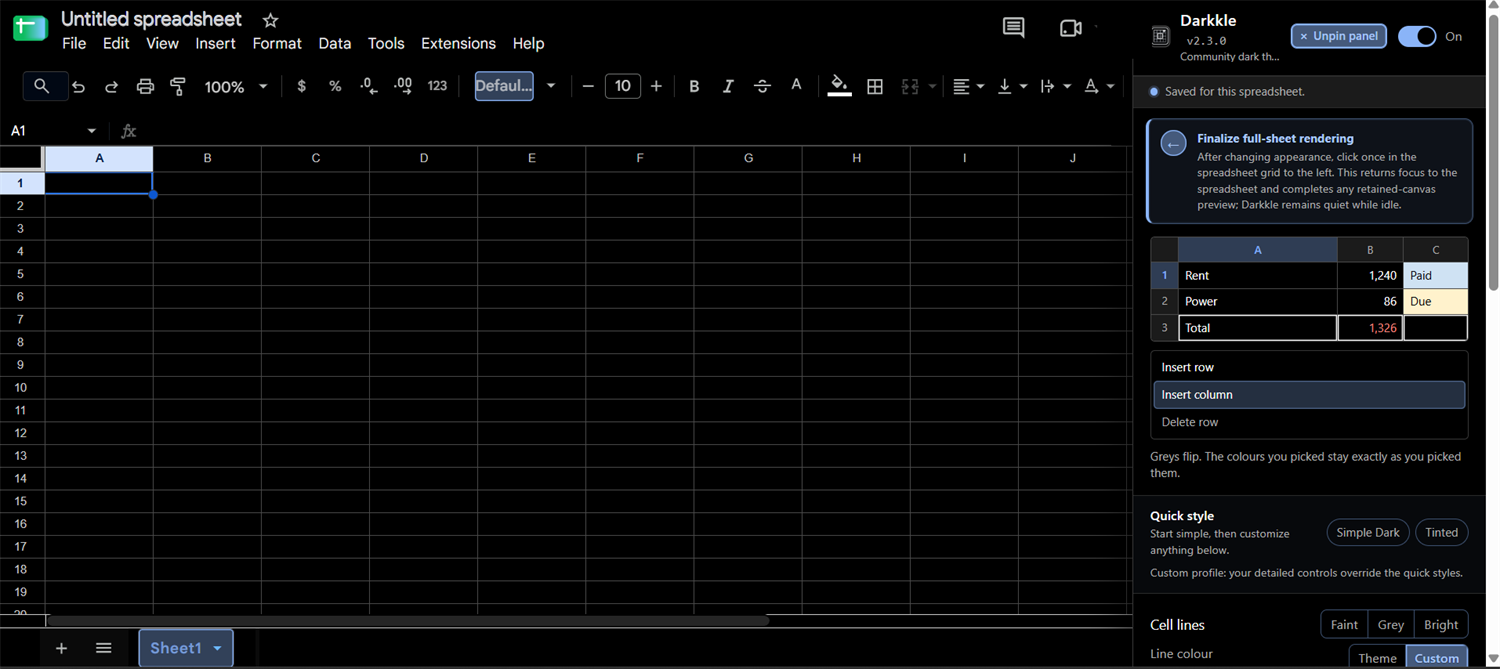Click the Google Sheets home logo

[30, 28]
